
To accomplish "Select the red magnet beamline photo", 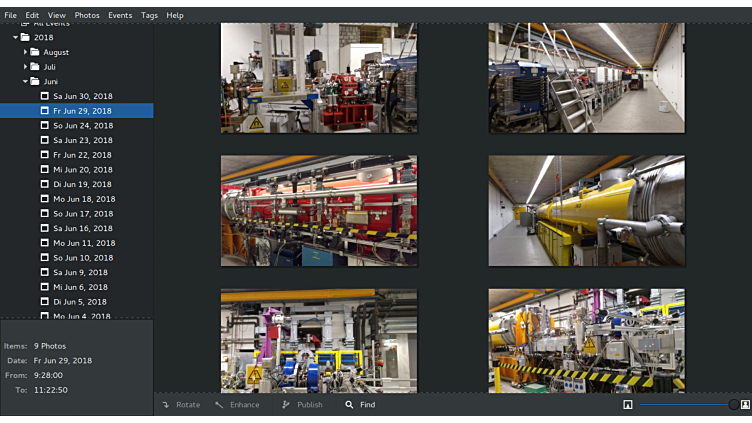I will coord(319,211).
